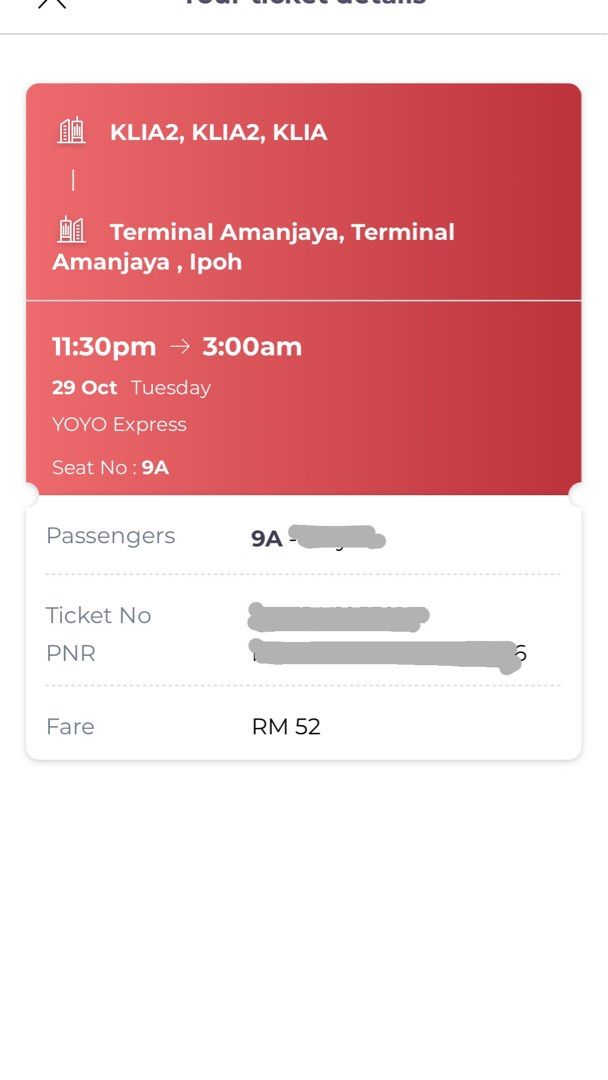Tap the Fare RM 52 amount
The image size is (608, 1080).
(288, 726)
